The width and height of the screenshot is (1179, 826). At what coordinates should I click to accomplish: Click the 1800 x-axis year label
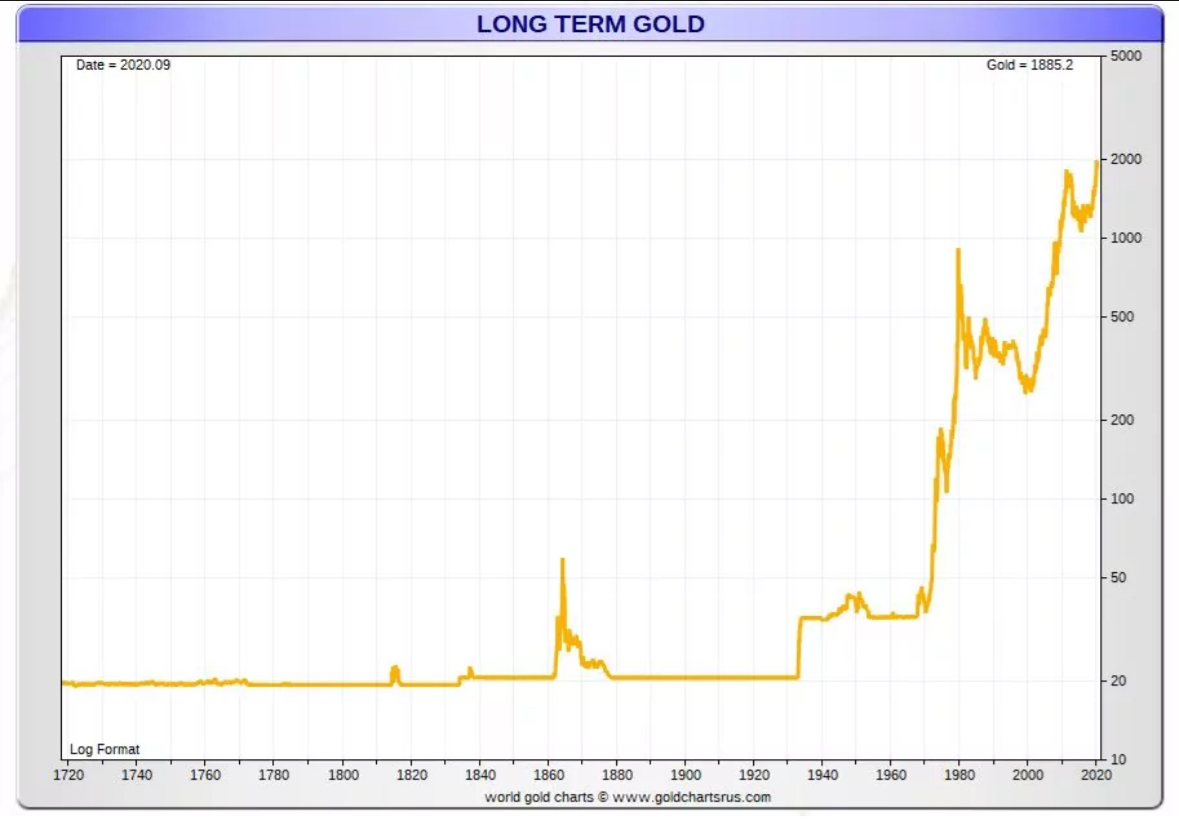click(x=343, y=775)
